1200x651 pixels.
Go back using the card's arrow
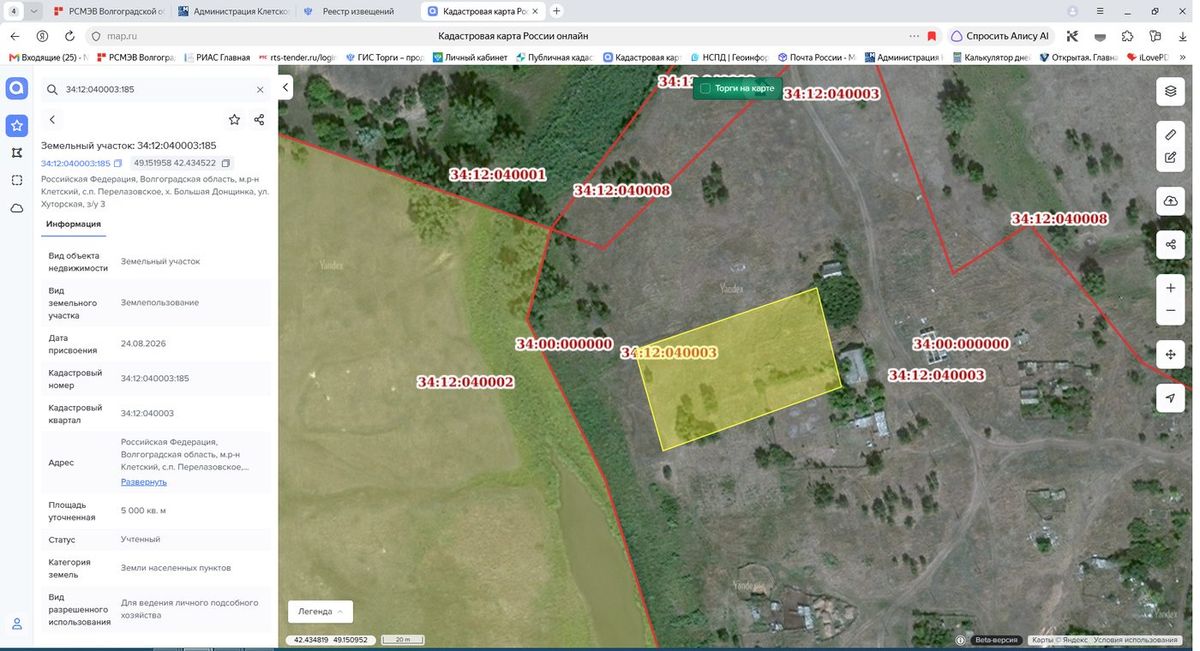52,120
